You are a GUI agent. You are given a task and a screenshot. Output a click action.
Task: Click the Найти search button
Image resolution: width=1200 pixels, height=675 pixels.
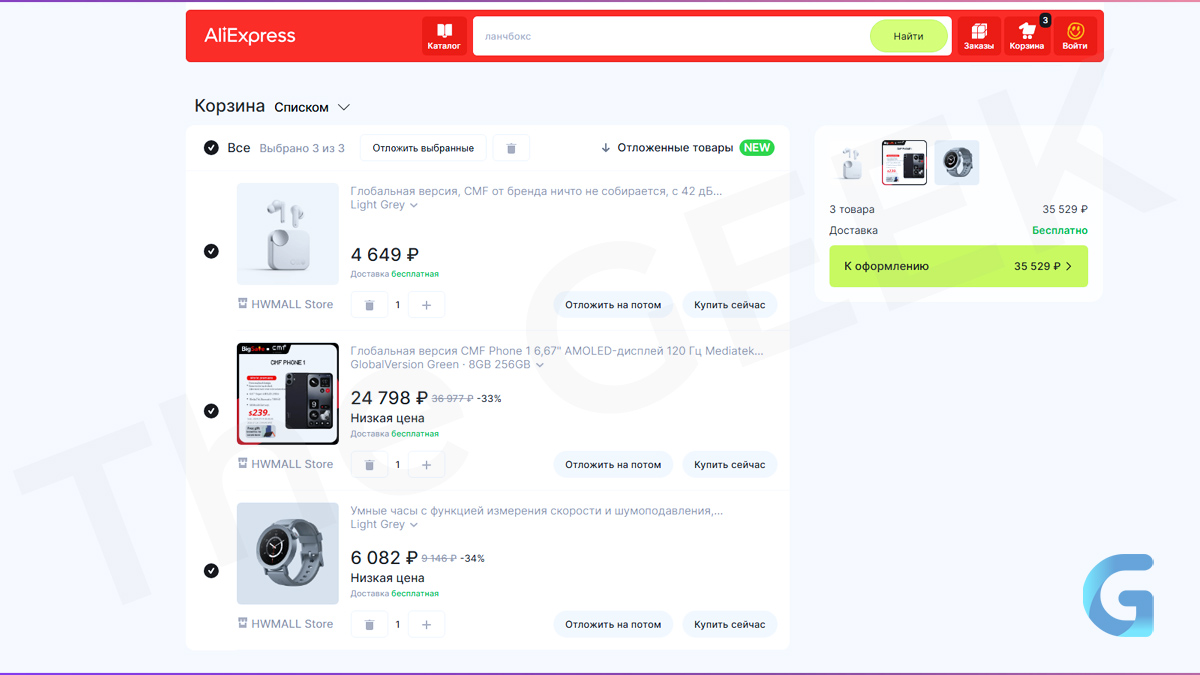point(908,36)
